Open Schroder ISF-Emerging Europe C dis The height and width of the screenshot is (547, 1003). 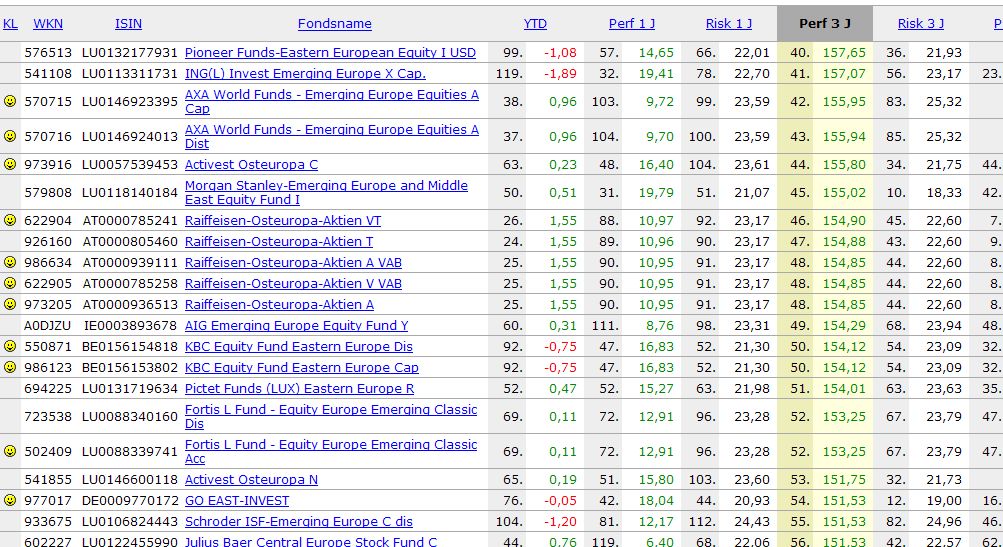pyautogui.click(x=299, y=522)
